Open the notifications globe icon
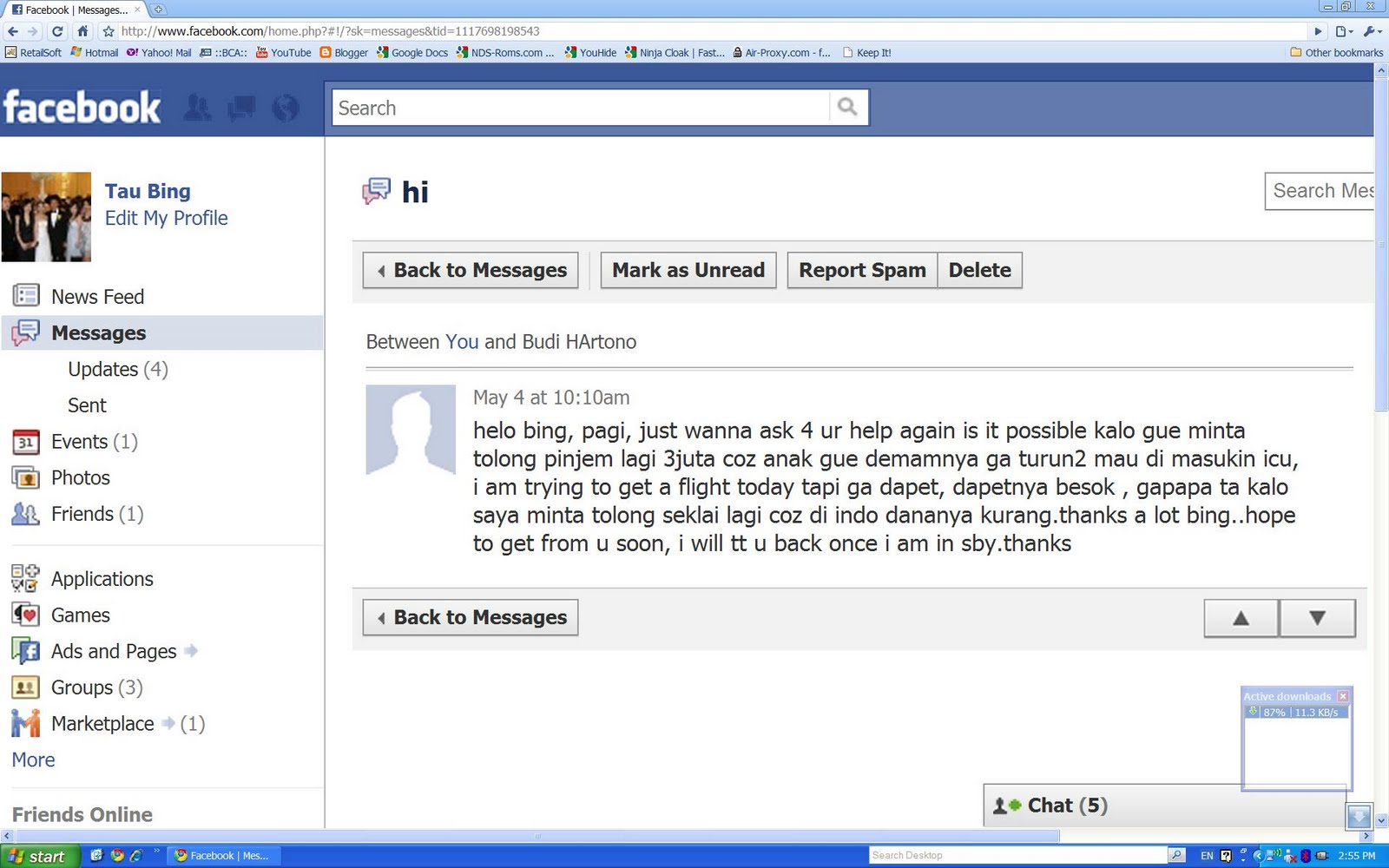Screen dimensions: 1389x868 [x=285, y=108]
